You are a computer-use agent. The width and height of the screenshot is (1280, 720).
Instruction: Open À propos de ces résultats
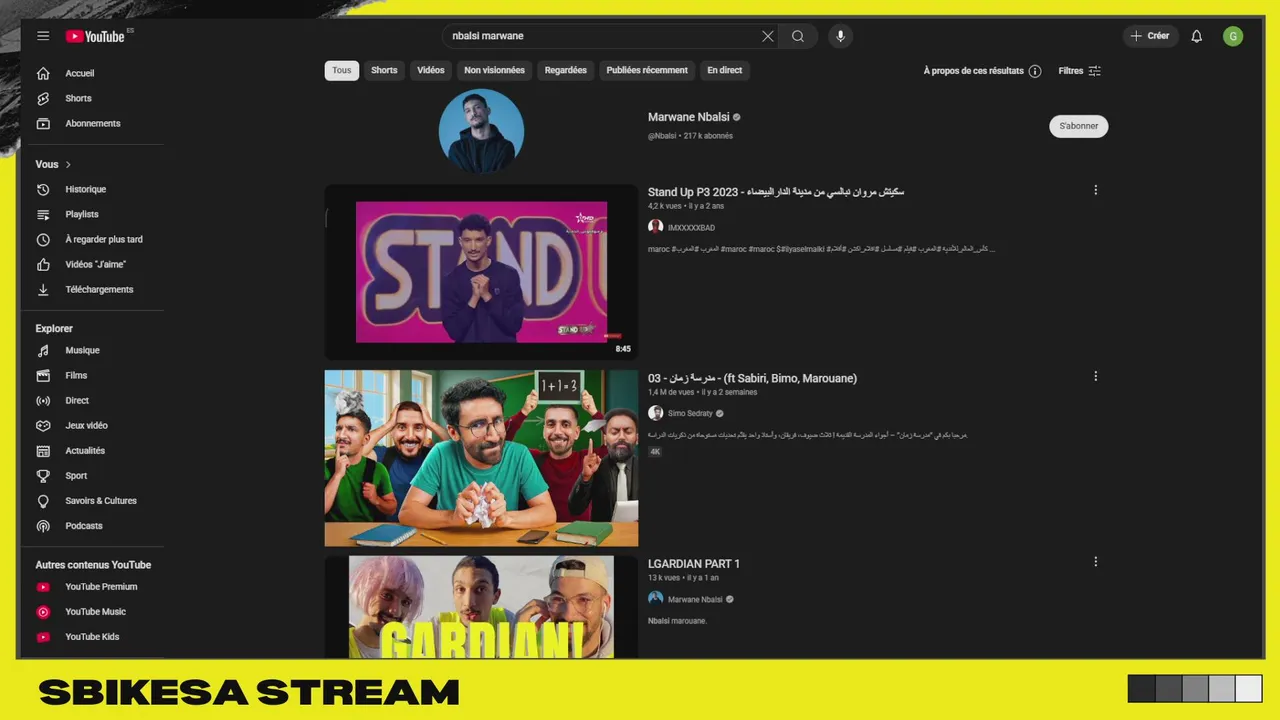pyautogui.click(x=982, y=71)
